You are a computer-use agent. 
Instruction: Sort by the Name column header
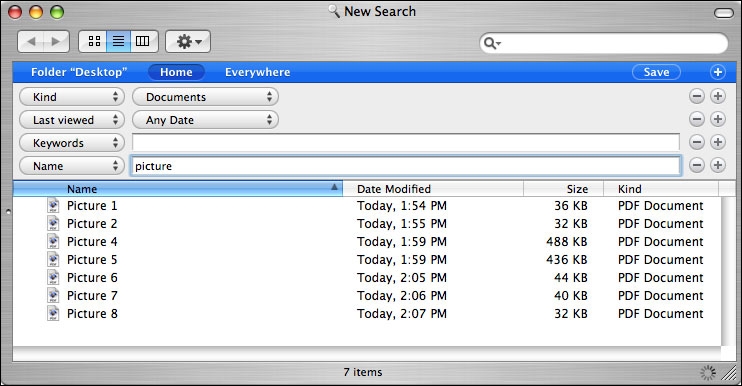(177, 189)
